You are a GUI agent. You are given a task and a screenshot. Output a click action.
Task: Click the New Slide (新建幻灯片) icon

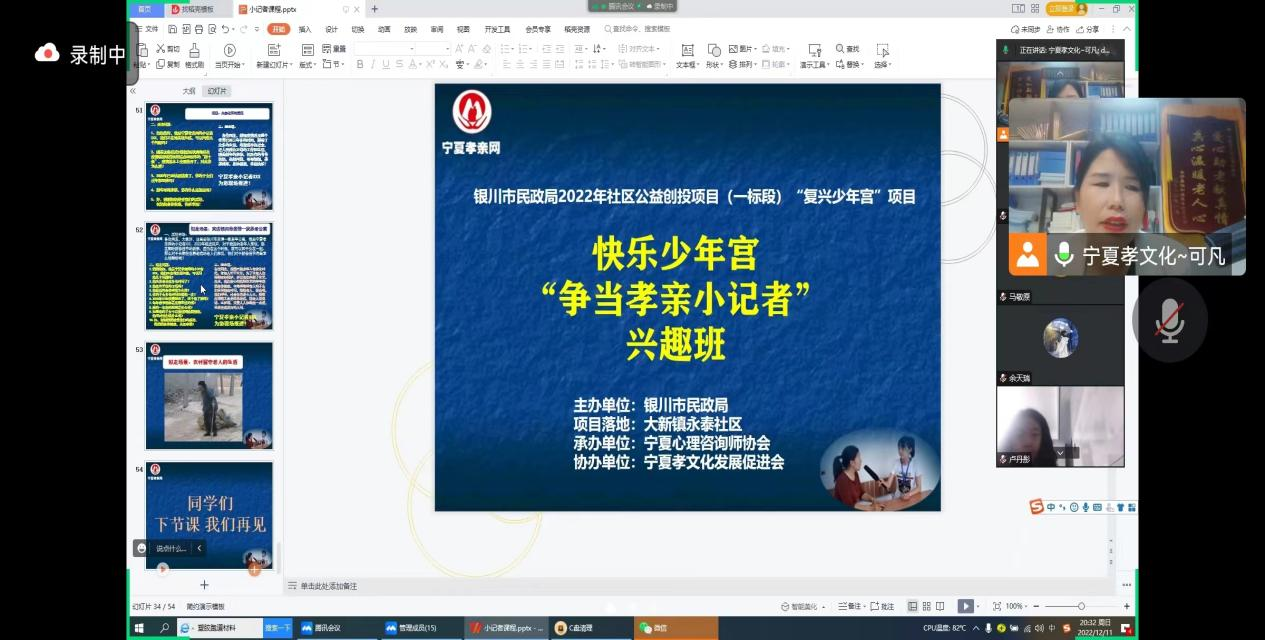click(x=272, y=50)
